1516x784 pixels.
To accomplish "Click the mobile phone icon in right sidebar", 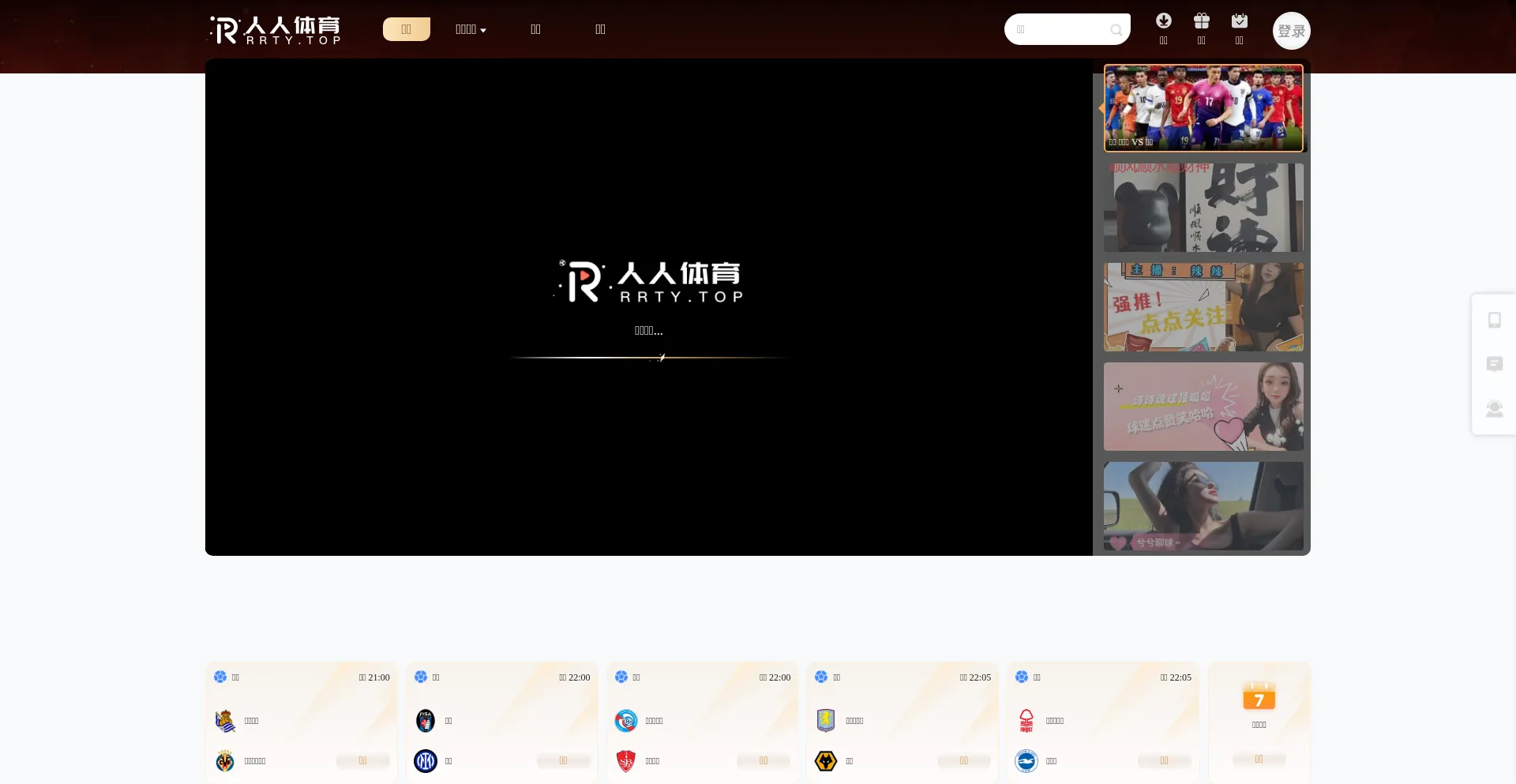I will pyautogui.click(x=1494, y=320).
